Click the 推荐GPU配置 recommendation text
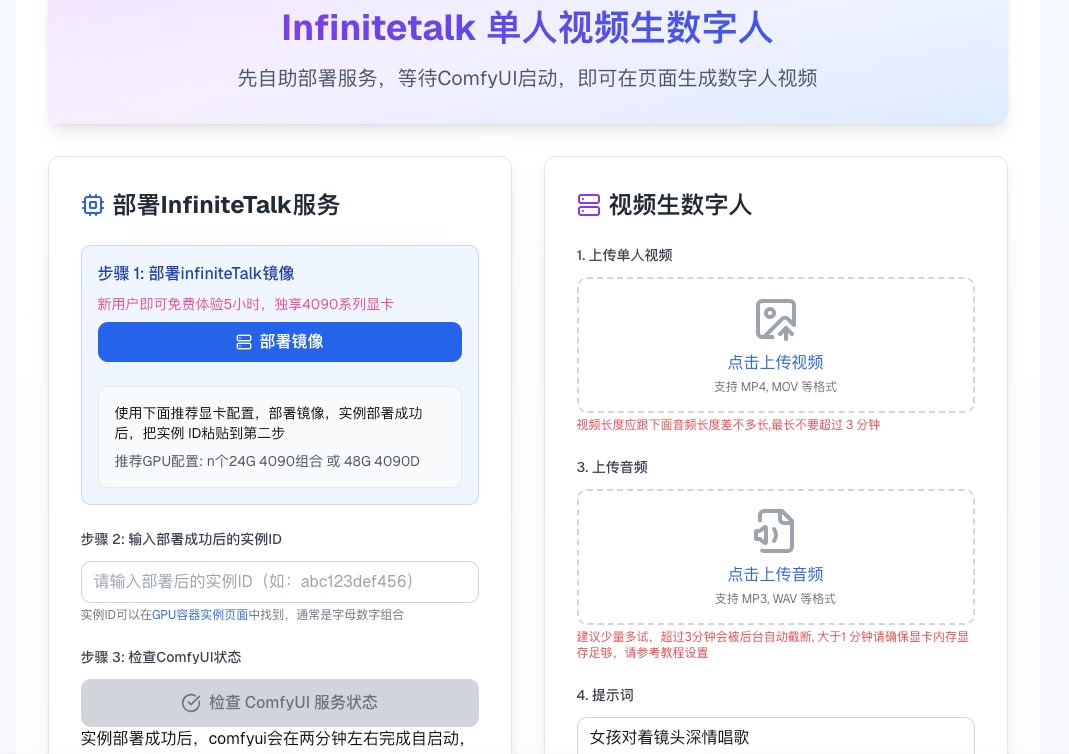Viewport: 1069px width, 754px height. point(267,461)
